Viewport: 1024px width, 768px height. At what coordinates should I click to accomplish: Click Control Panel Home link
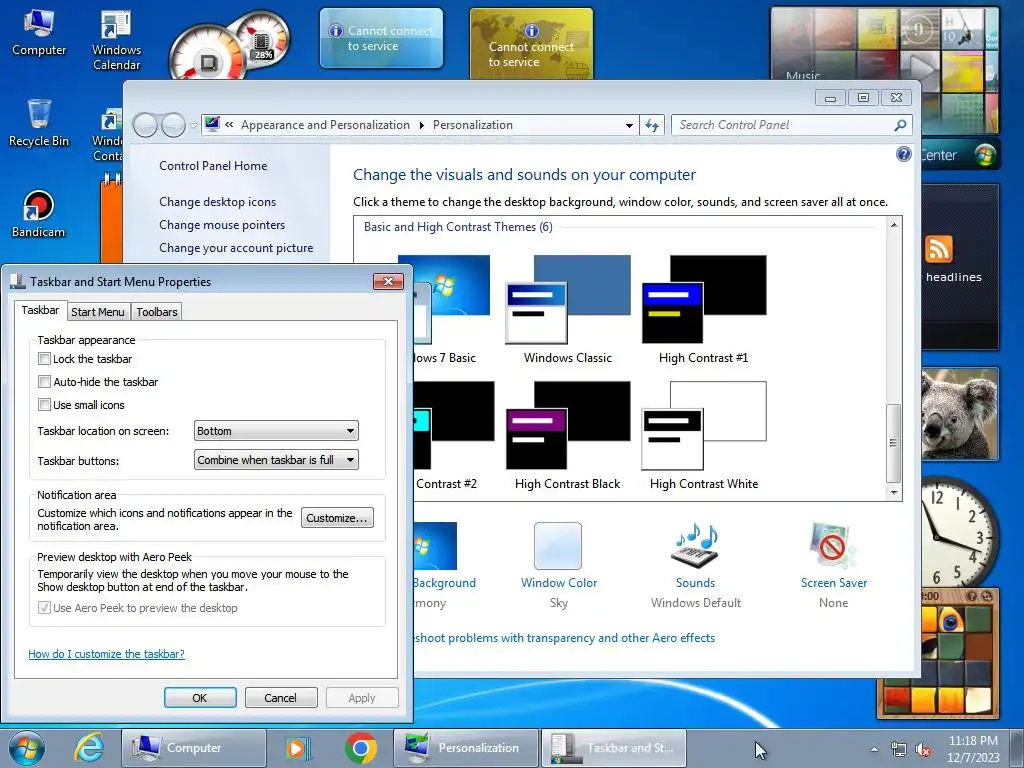(213, 166)
